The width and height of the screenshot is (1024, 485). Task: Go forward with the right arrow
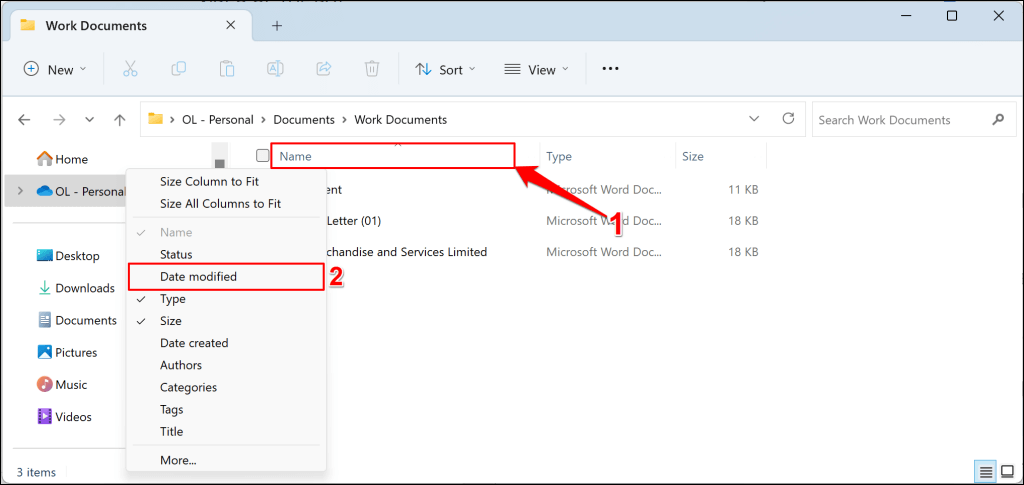coord(59,119)
